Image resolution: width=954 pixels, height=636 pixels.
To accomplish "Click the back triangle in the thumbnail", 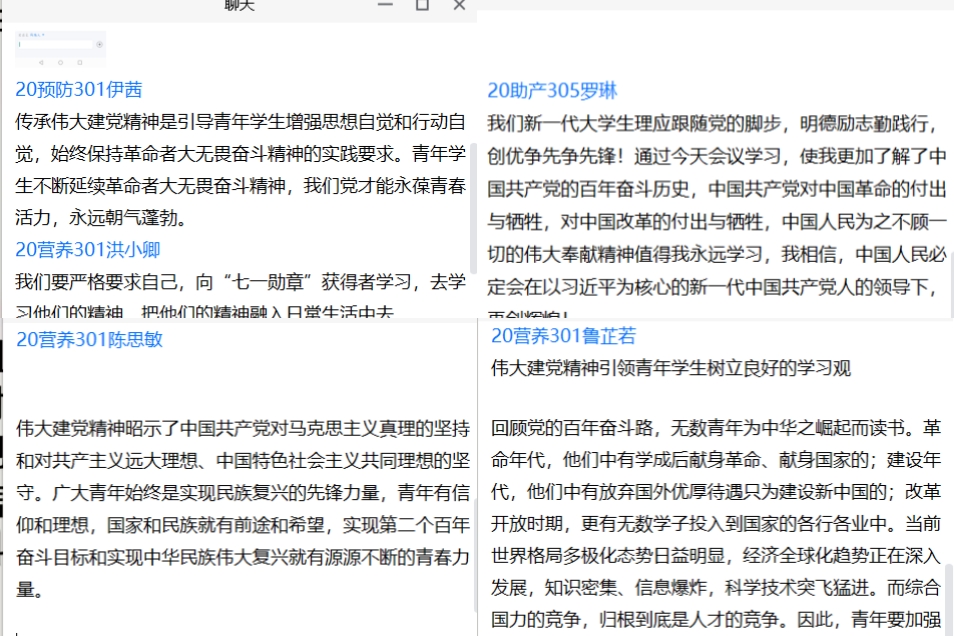I will coord(43,62).
